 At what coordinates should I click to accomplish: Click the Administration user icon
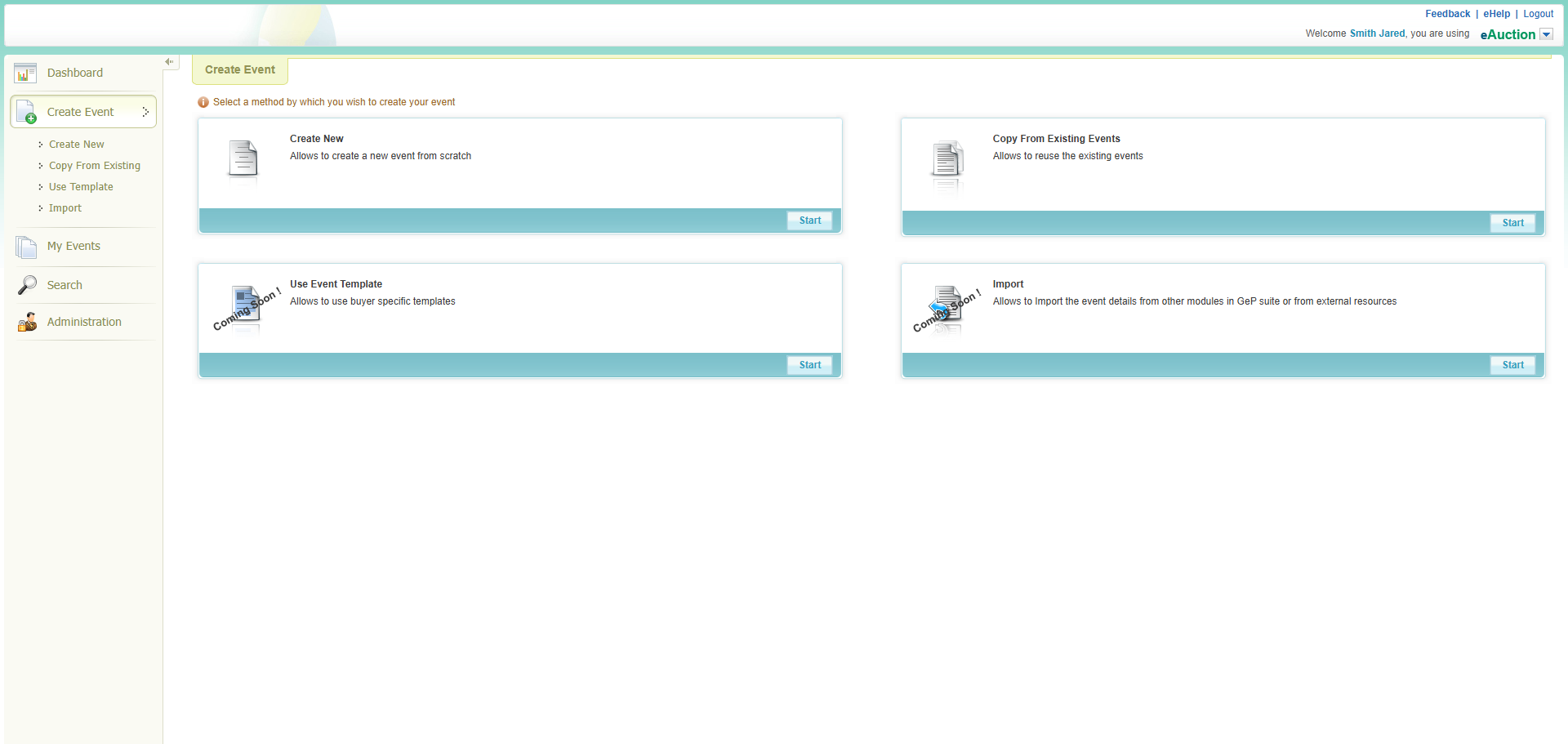click(27, 322)
